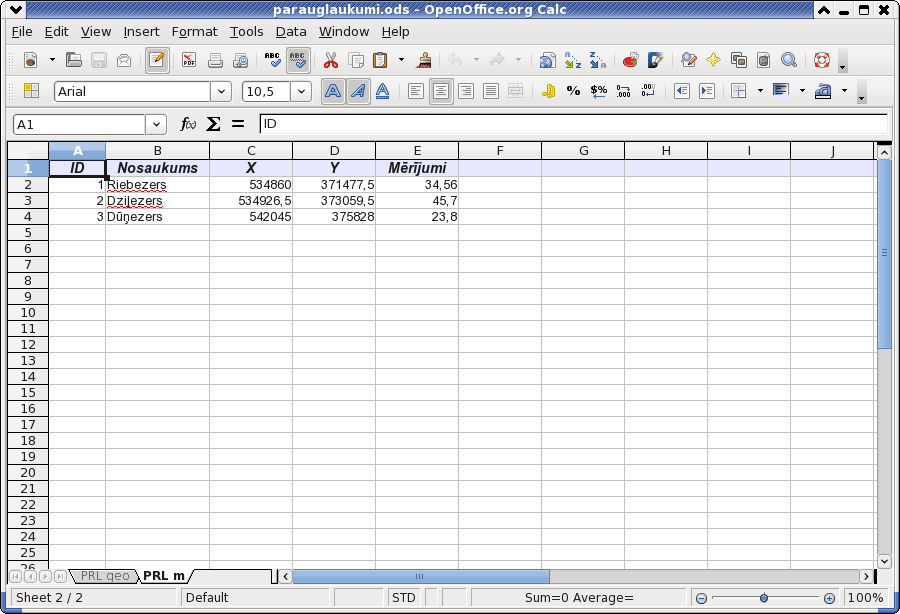
Task: Increase cell indent
Action: click(x=707, y=91)
